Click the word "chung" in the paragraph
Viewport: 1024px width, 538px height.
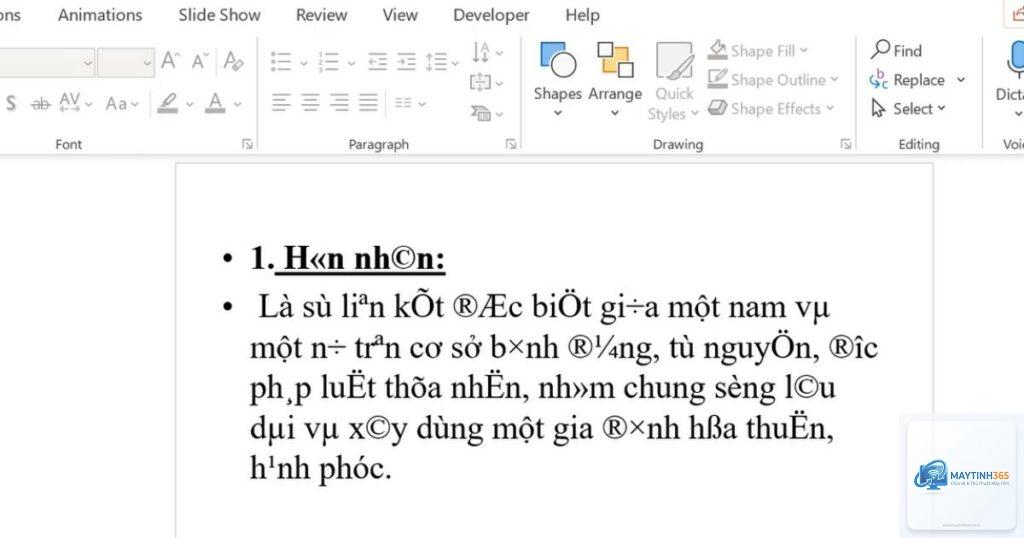point(662,388)
